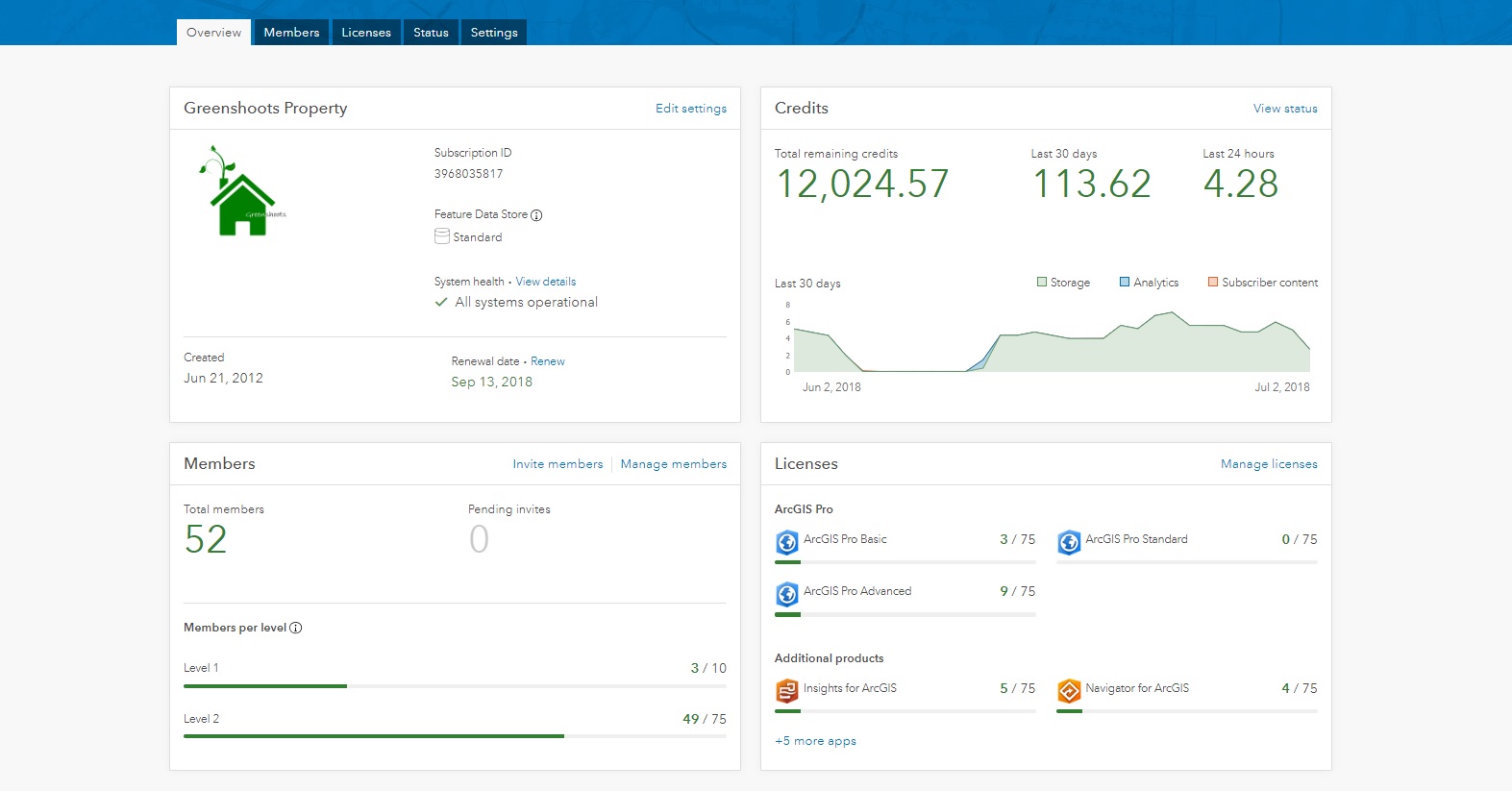Click ArcGIS Pro Basic label
This screenshot has height=791, width=1512.
[x=845, y=539]
